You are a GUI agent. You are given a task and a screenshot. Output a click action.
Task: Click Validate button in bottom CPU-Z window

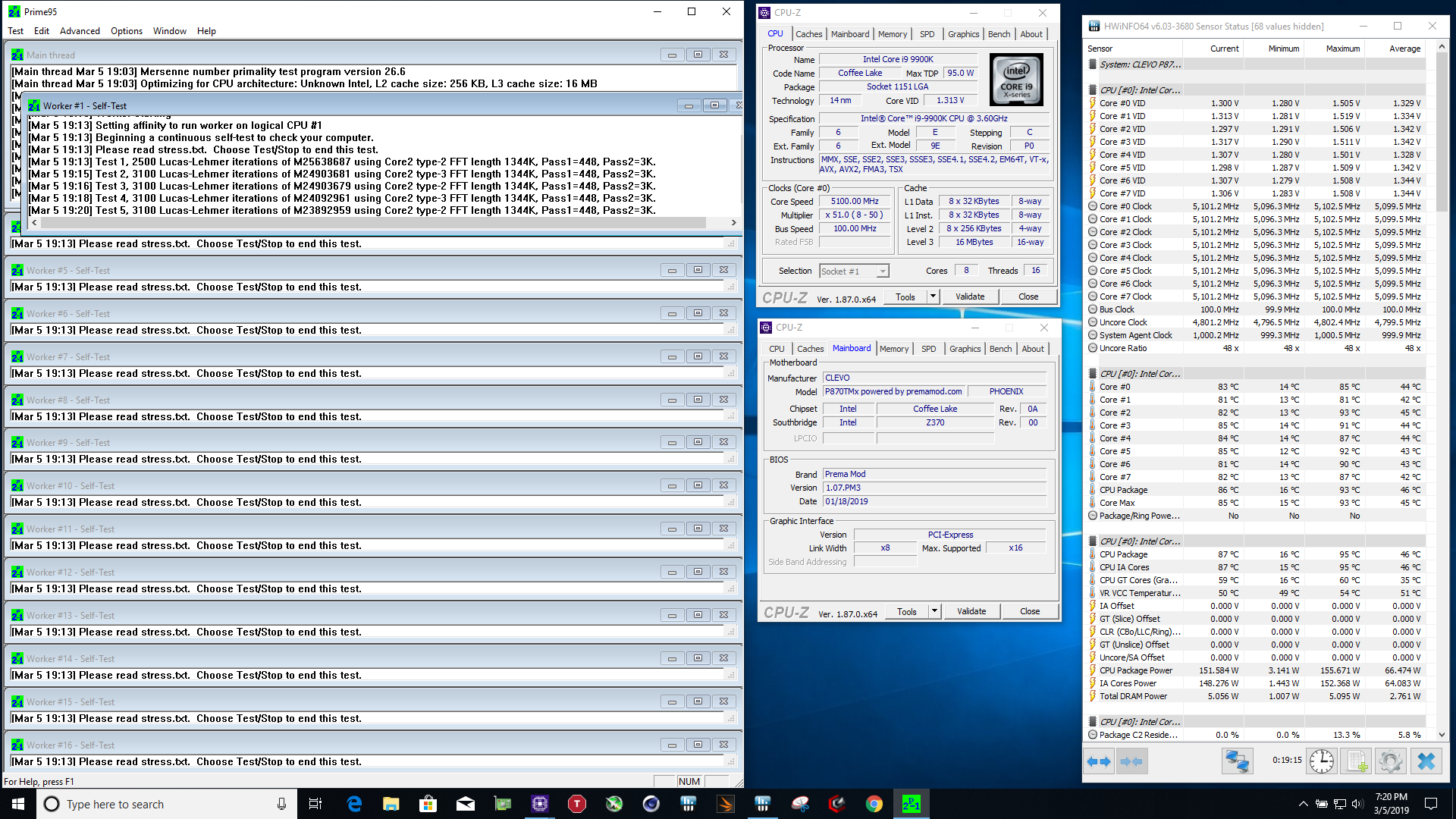click(x=971, y=611)
